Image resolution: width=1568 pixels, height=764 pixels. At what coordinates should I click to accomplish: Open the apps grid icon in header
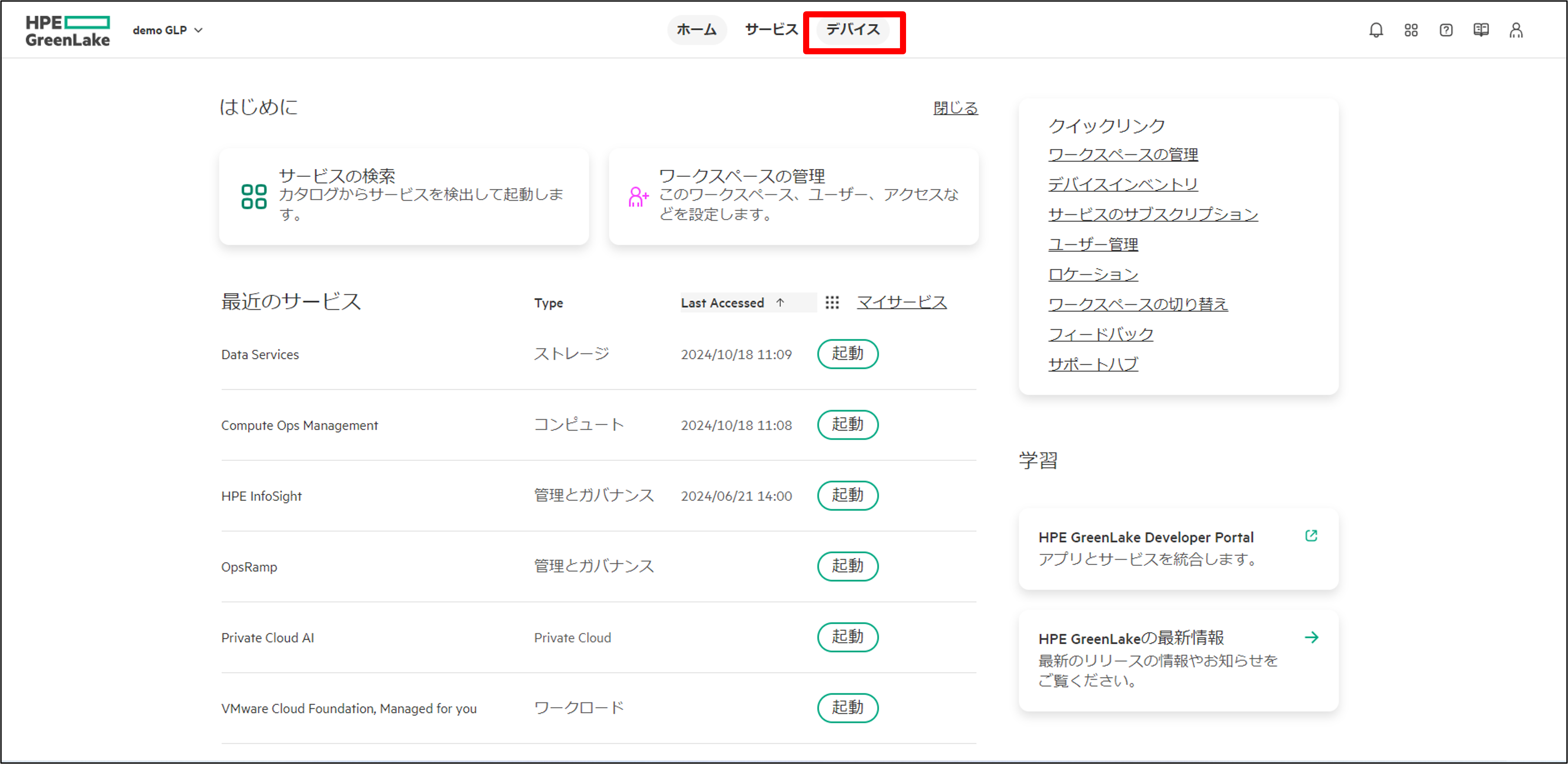(1411, 30)
